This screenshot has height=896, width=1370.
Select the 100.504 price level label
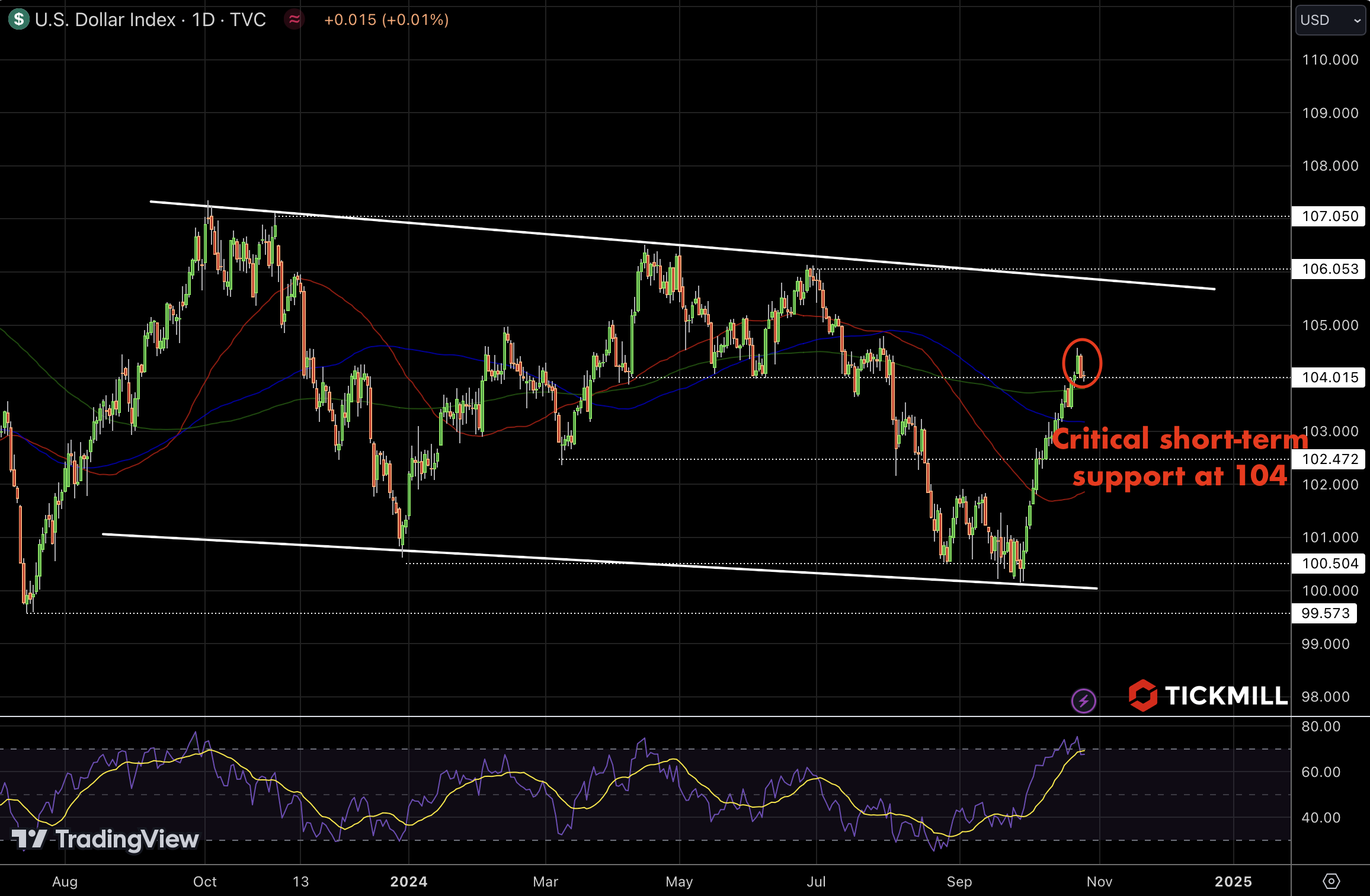click(1330, 564)
